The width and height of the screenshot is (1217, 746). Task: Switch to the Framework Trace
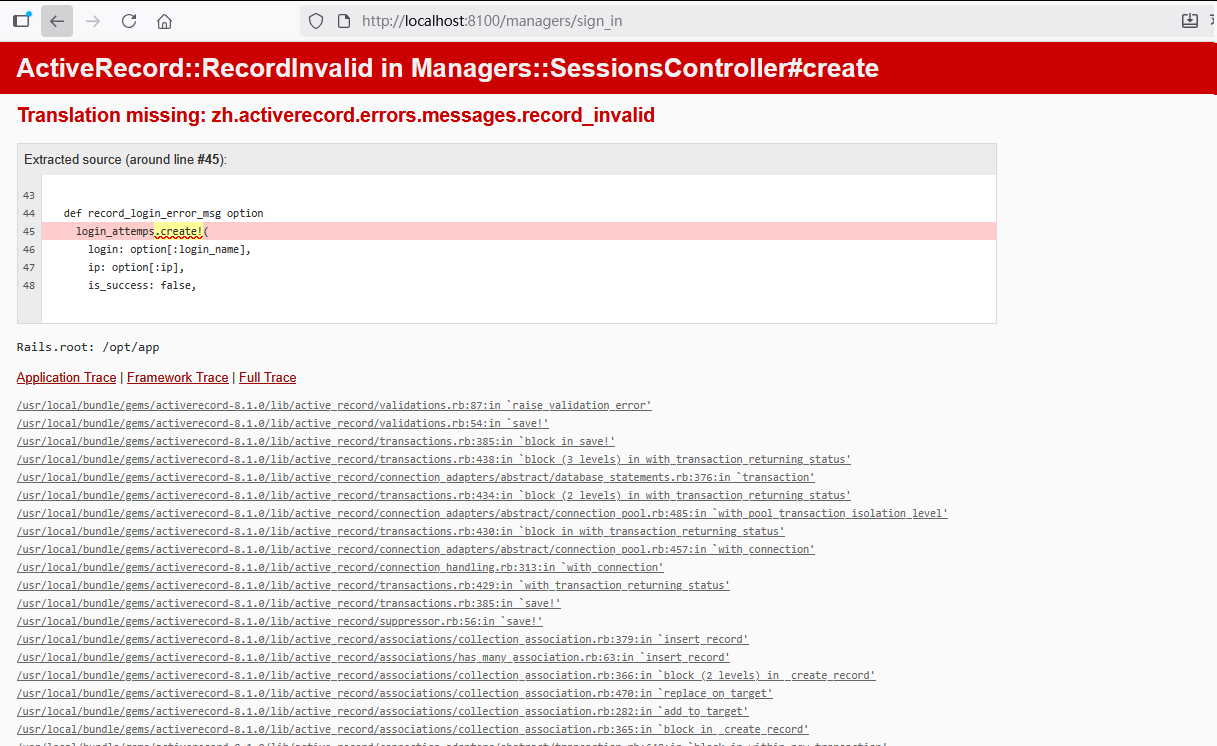(177, 377)
